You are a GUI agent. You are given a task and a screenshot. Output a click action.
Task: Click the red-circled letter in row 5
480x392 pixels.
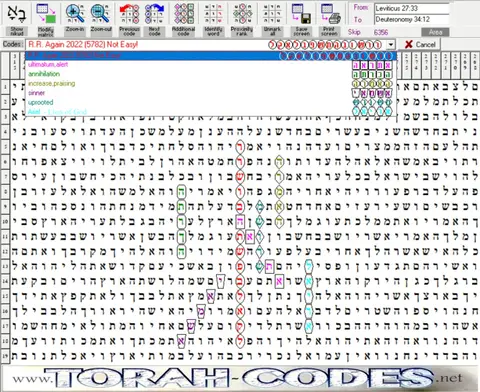coord(240,146)
